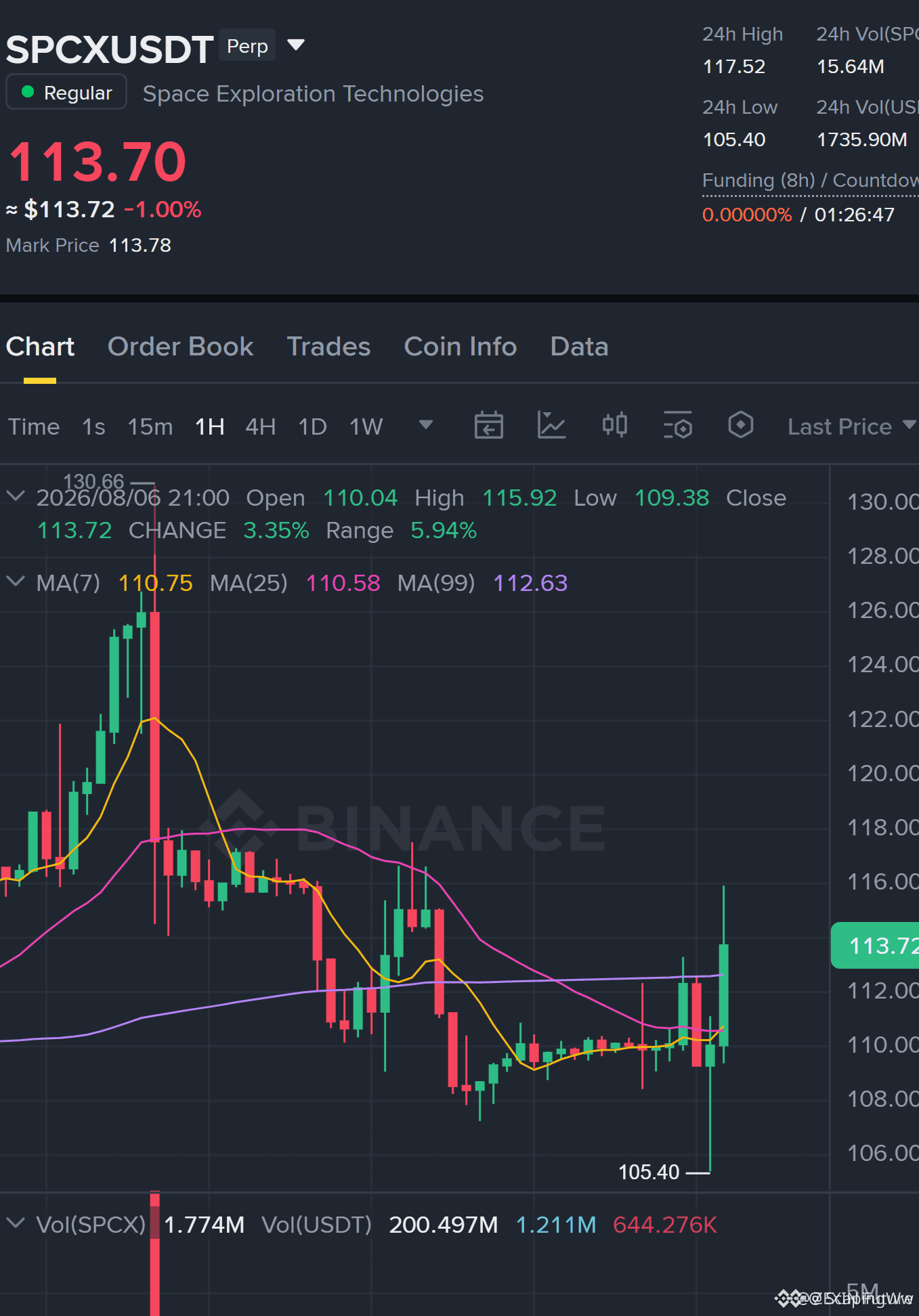Screen dimensions: 919x1316
Task: Open the calendar date picker icon
Action: pos(488,426)
